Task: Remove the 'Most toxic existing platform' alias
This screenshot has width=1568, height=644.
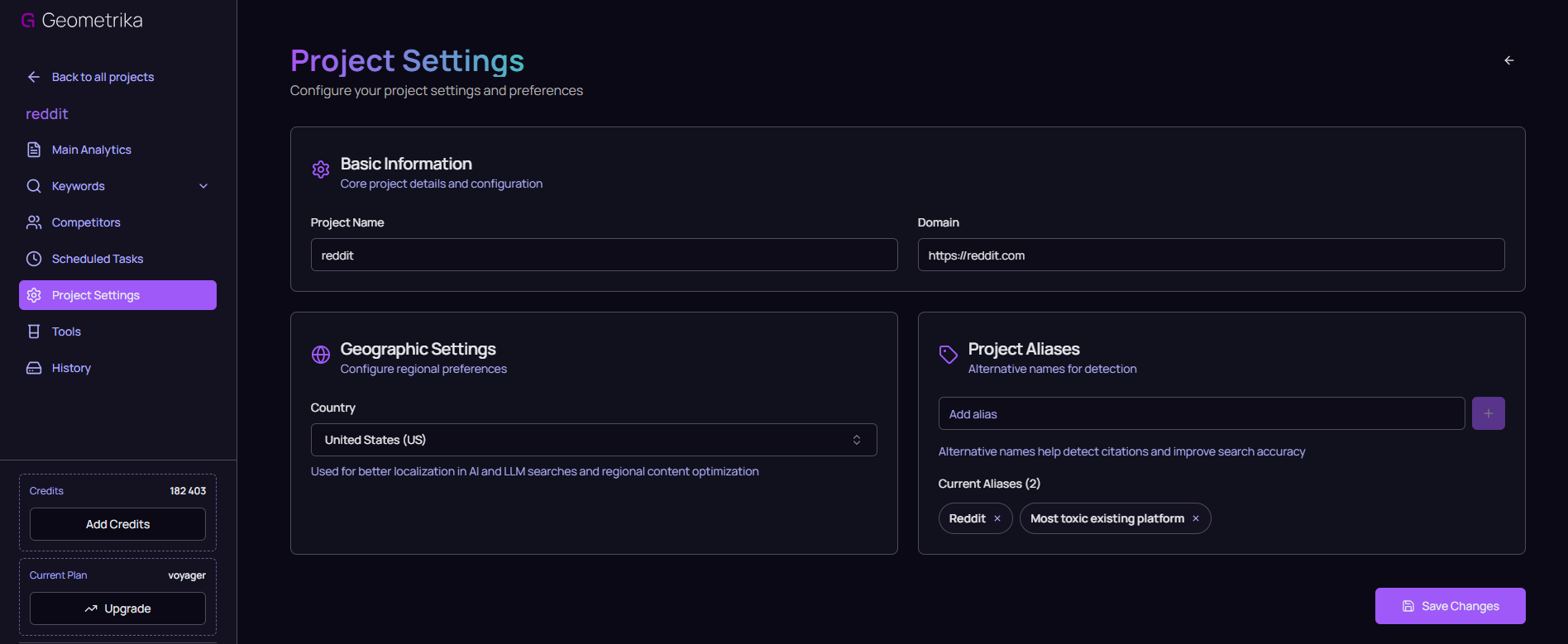Action: tap(1195, 518)
